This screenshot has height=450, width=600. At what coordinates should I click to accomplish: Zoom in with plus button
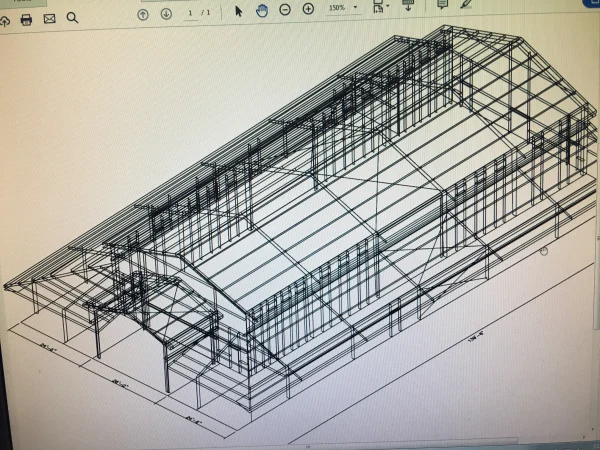[x=308, y=9]
